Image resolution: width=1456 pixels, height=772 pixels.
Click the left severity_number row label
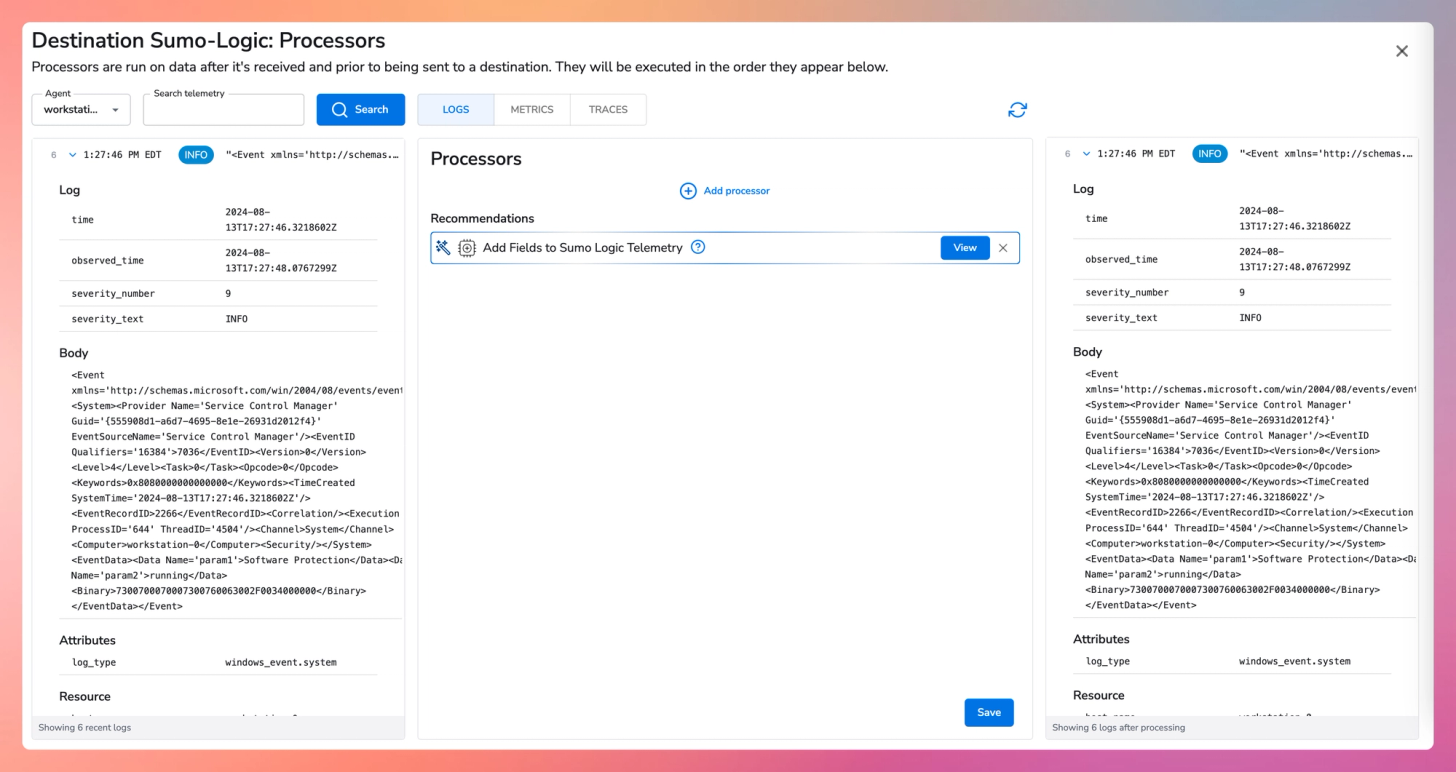113,294
